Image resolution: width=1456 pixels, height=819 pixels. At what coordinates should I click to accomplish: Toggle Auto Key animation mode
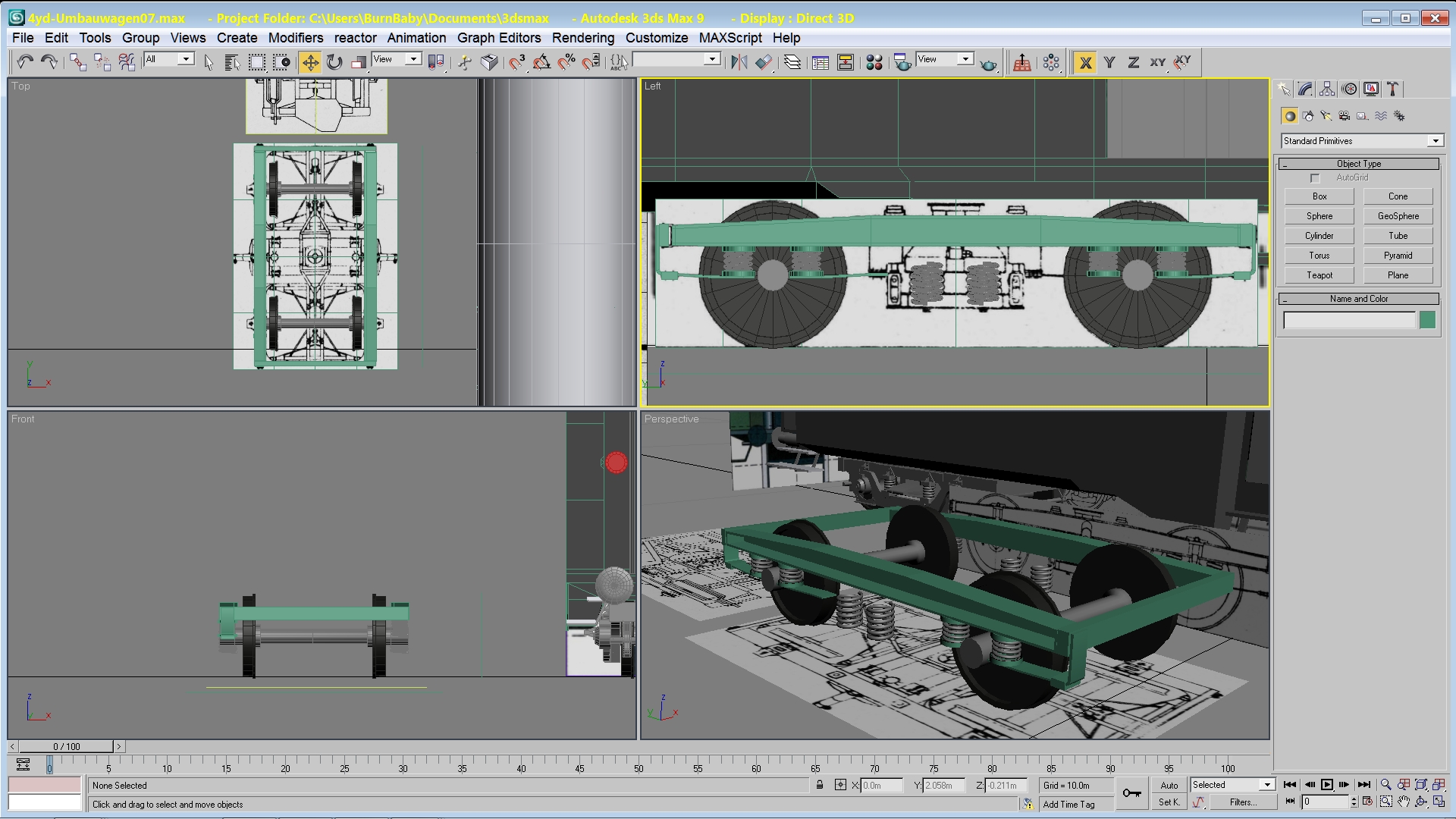pyautogui.click(x=1169, y=786)
